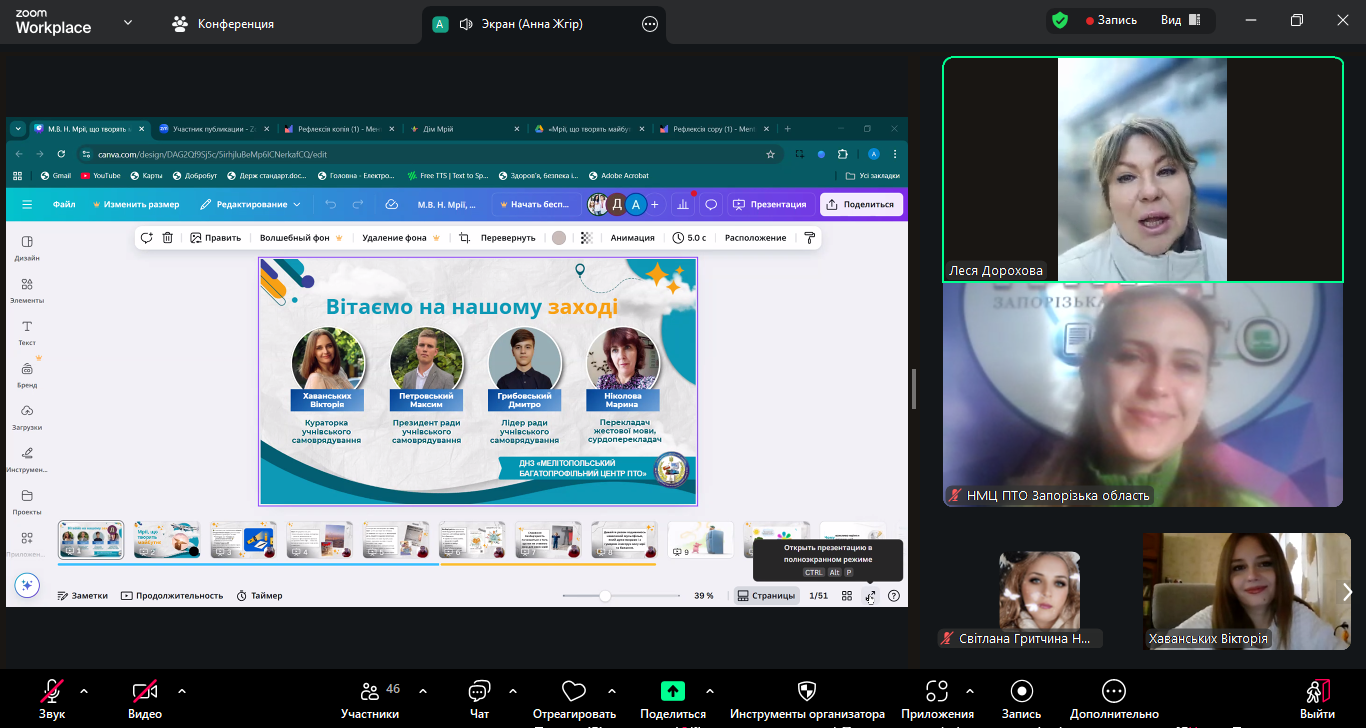Open the Apps icon in Zoom toolbar
Image resolution: width=1366 pixels, height=728 pixels.
click(x=937, y=691)
